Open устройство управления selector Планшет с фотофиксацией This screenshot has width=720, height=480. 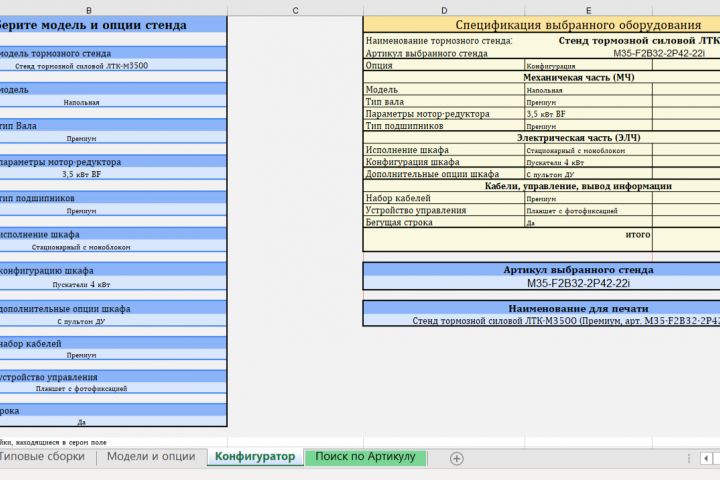(x=112, y=388)
